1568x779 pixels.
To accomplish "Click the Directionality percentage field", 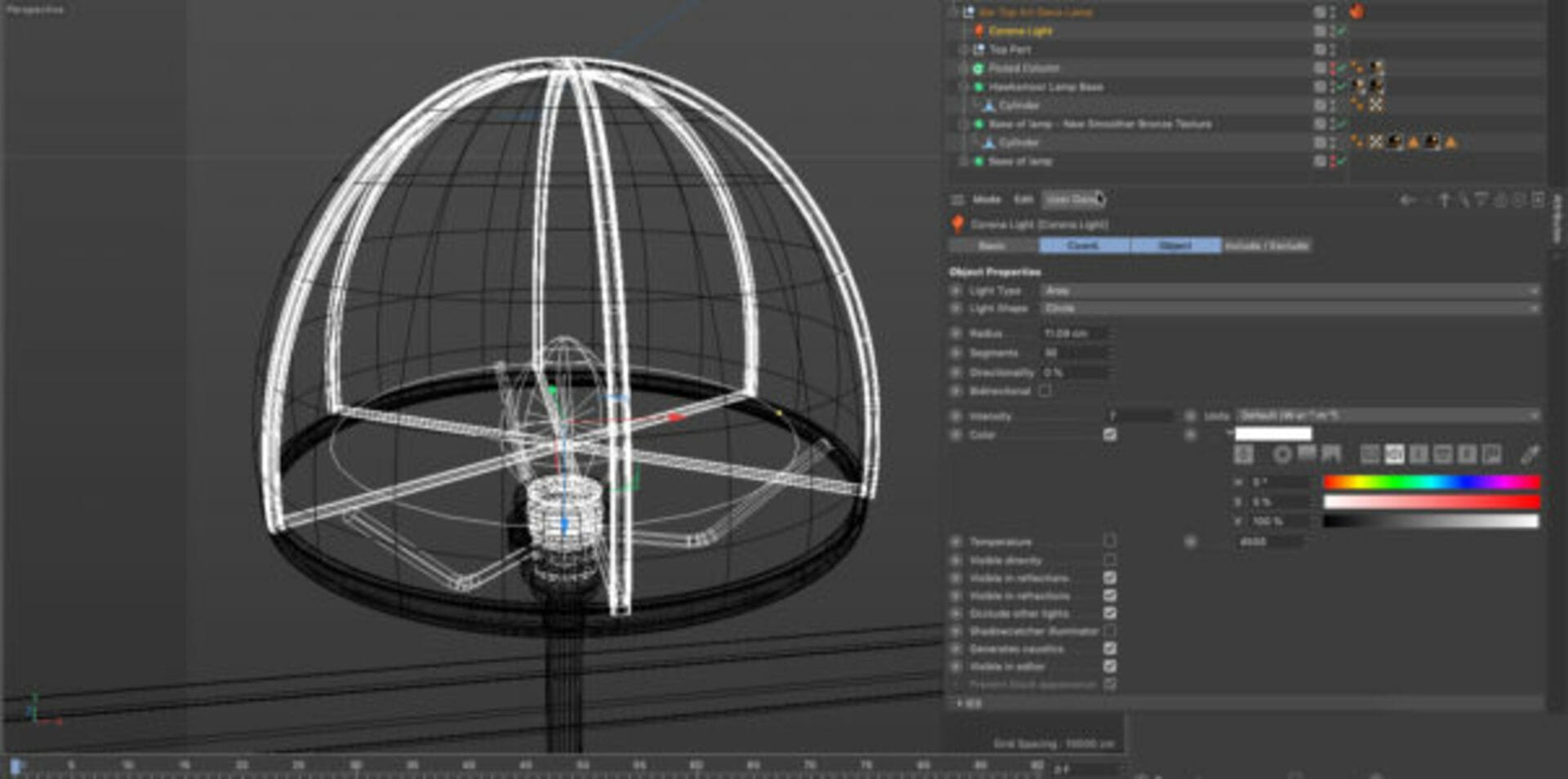I will tap(1075, 372).
